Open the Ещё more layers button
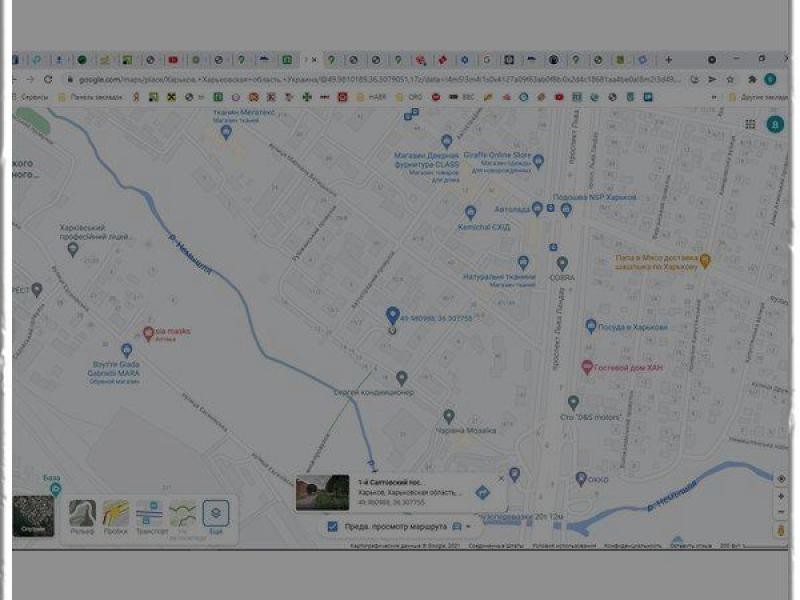This screenshot has width=800, height=600. click(x=217, y=515)
